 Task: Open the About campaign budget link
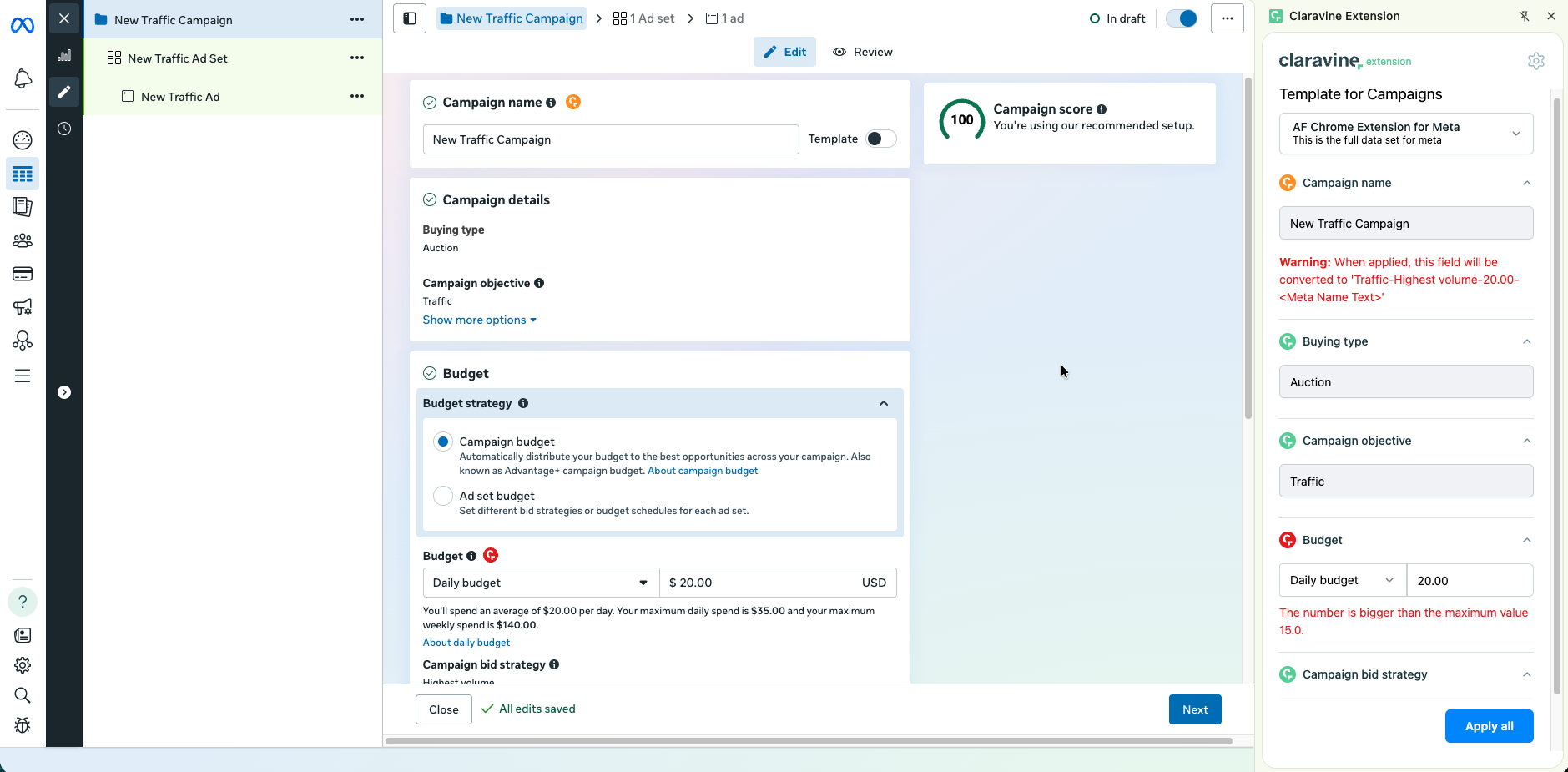tap(703, 471)
